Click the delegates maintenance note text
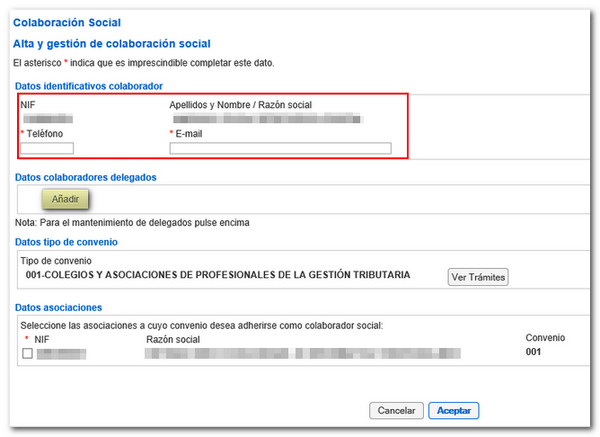This screenshot has width=600, height=437. click(x=130, y=222)
